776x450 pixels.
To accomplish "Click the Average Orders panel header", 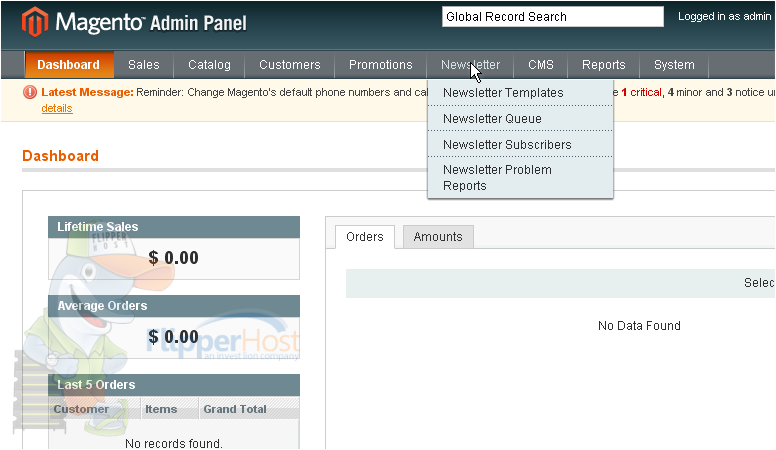I will [174, 306].
